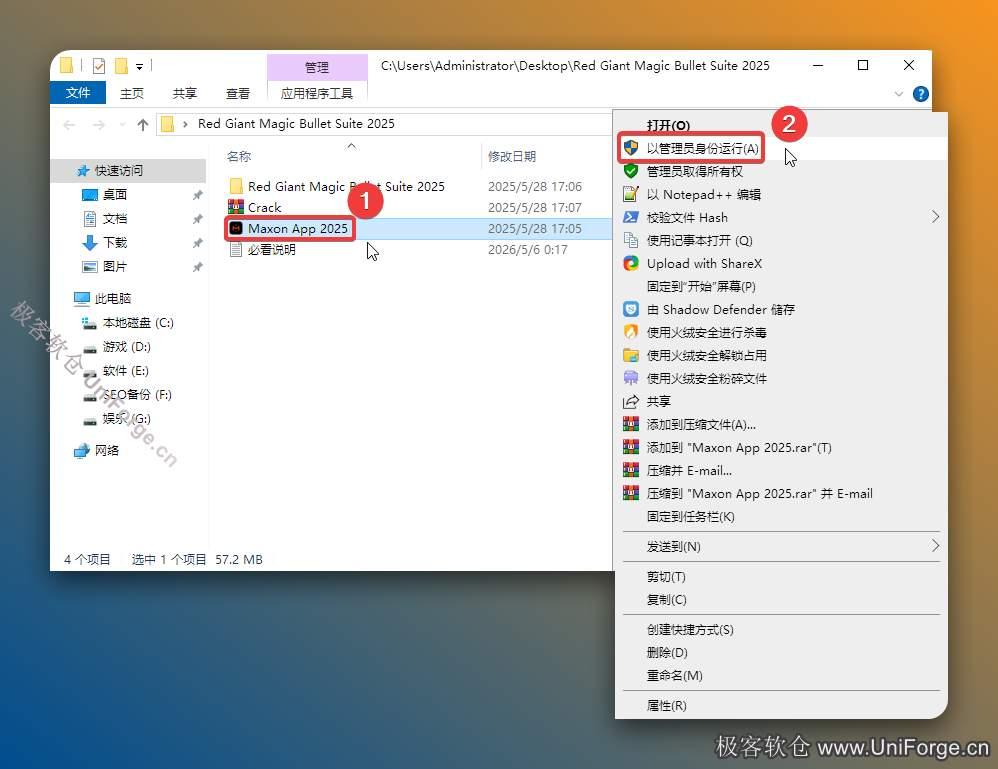Click 必看说明 text file icon
998x769 pixels.
(x=236, y=250)
